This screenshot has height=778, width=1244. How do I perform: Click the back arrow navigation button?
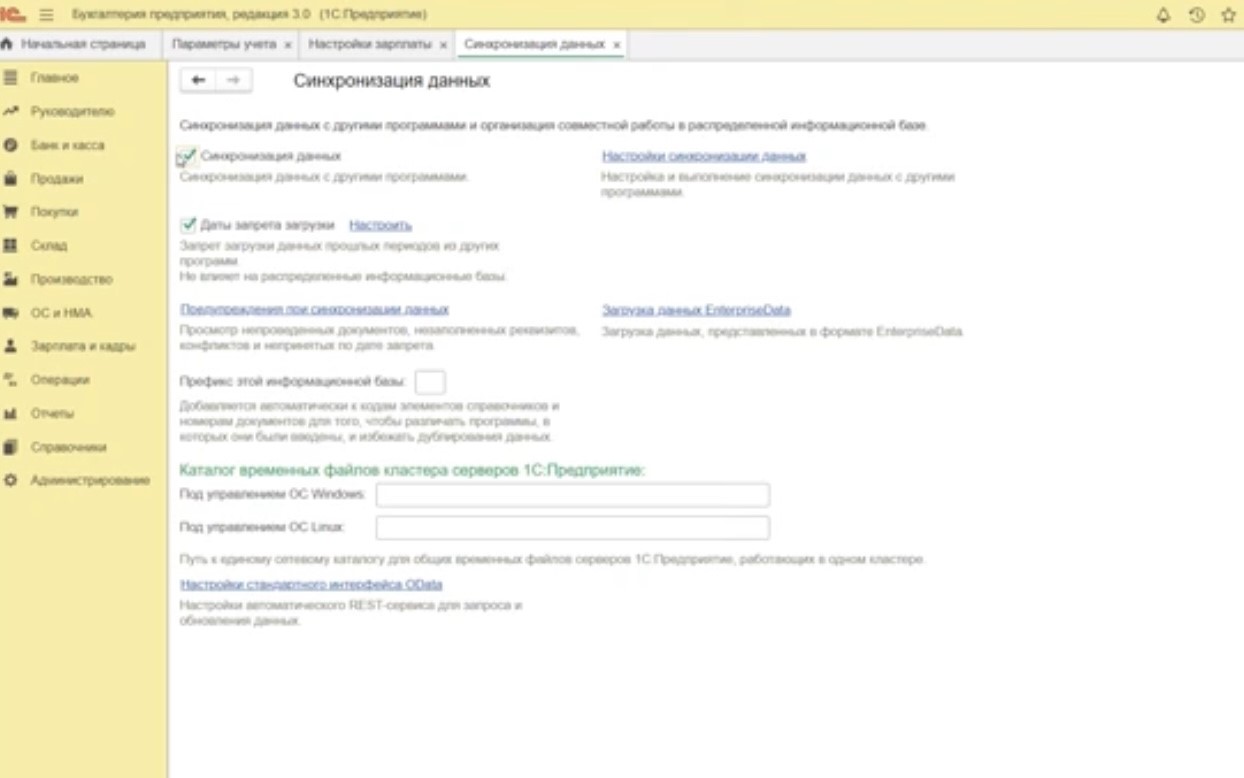coord(198,81)
